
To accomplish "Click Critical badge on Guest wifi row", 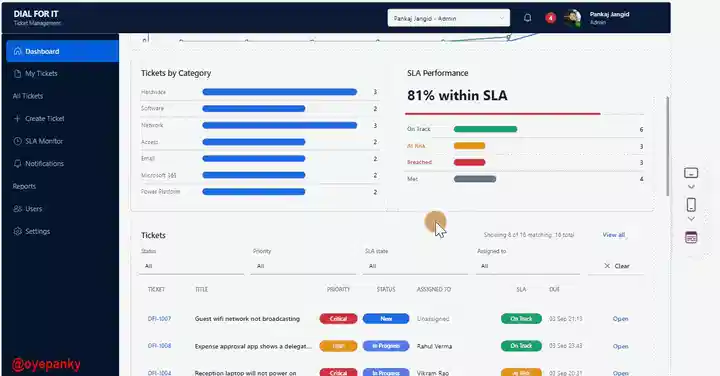I will click(x=338, y=319).
